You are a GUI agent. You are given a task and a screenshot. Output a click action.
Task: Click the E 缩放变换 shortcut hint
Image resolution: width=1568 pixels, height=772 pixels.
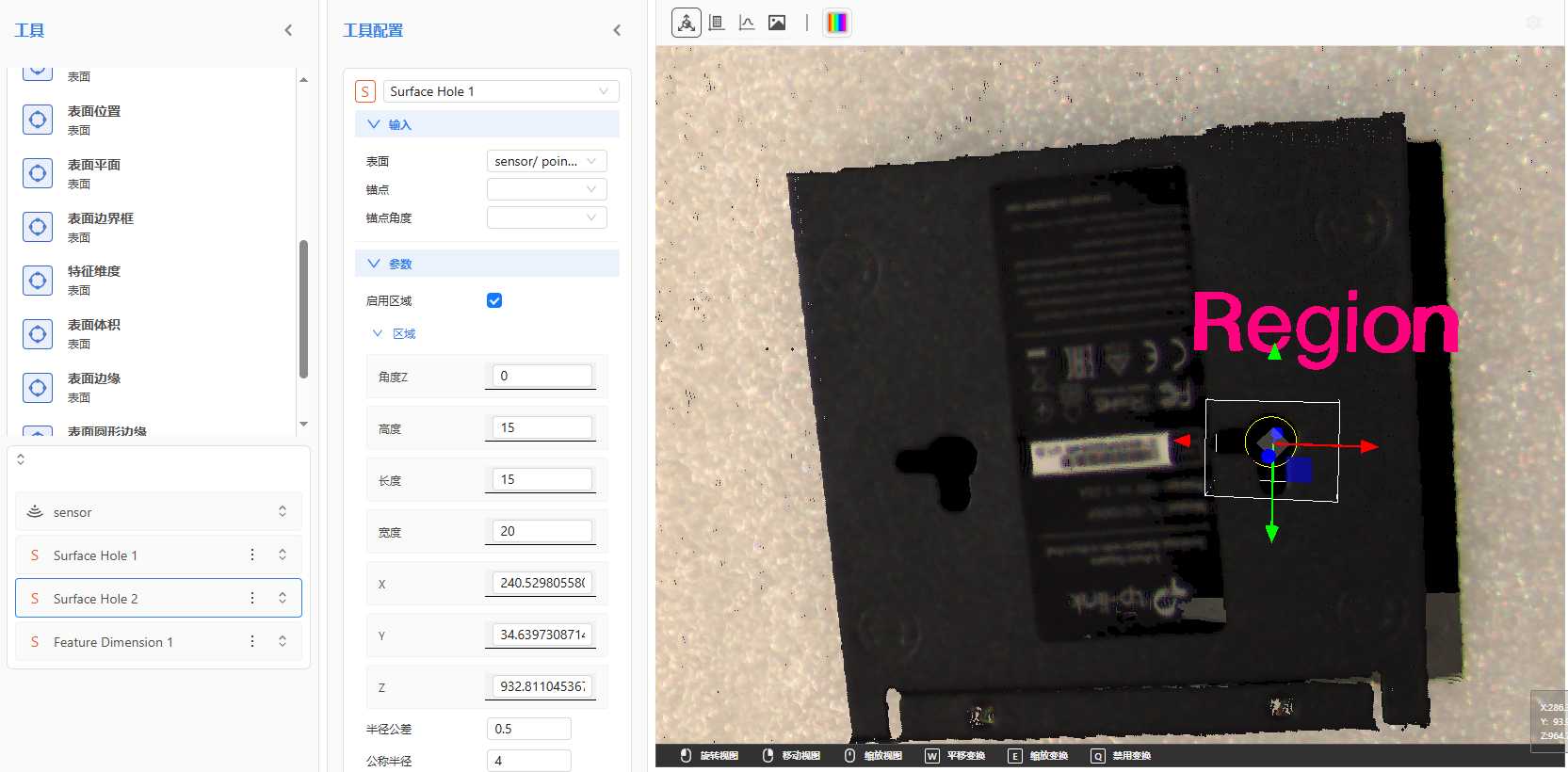tap(1038, 756)
